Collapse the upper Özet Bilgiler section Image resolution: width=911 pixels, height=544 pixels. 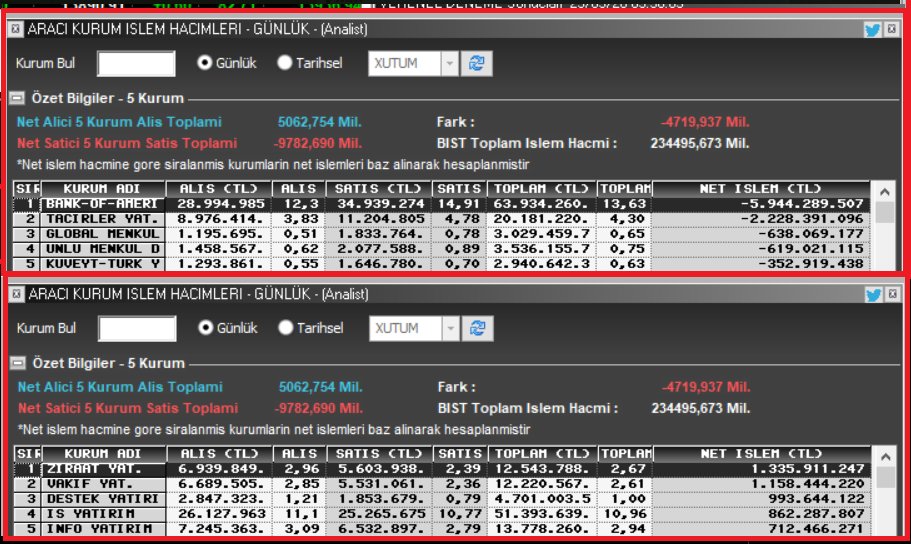[17, 98]
